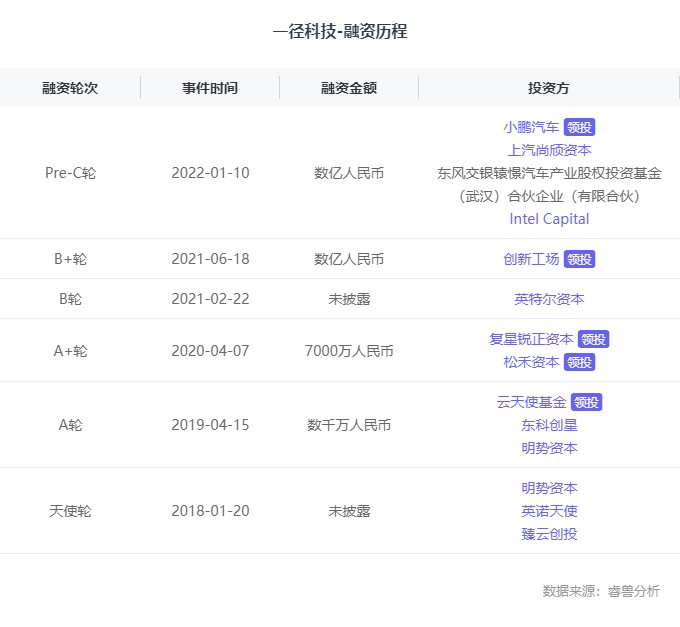Open the 臻云创投 investor link
The height and width of the screenshot is (627, 680).
coord(549,534)
